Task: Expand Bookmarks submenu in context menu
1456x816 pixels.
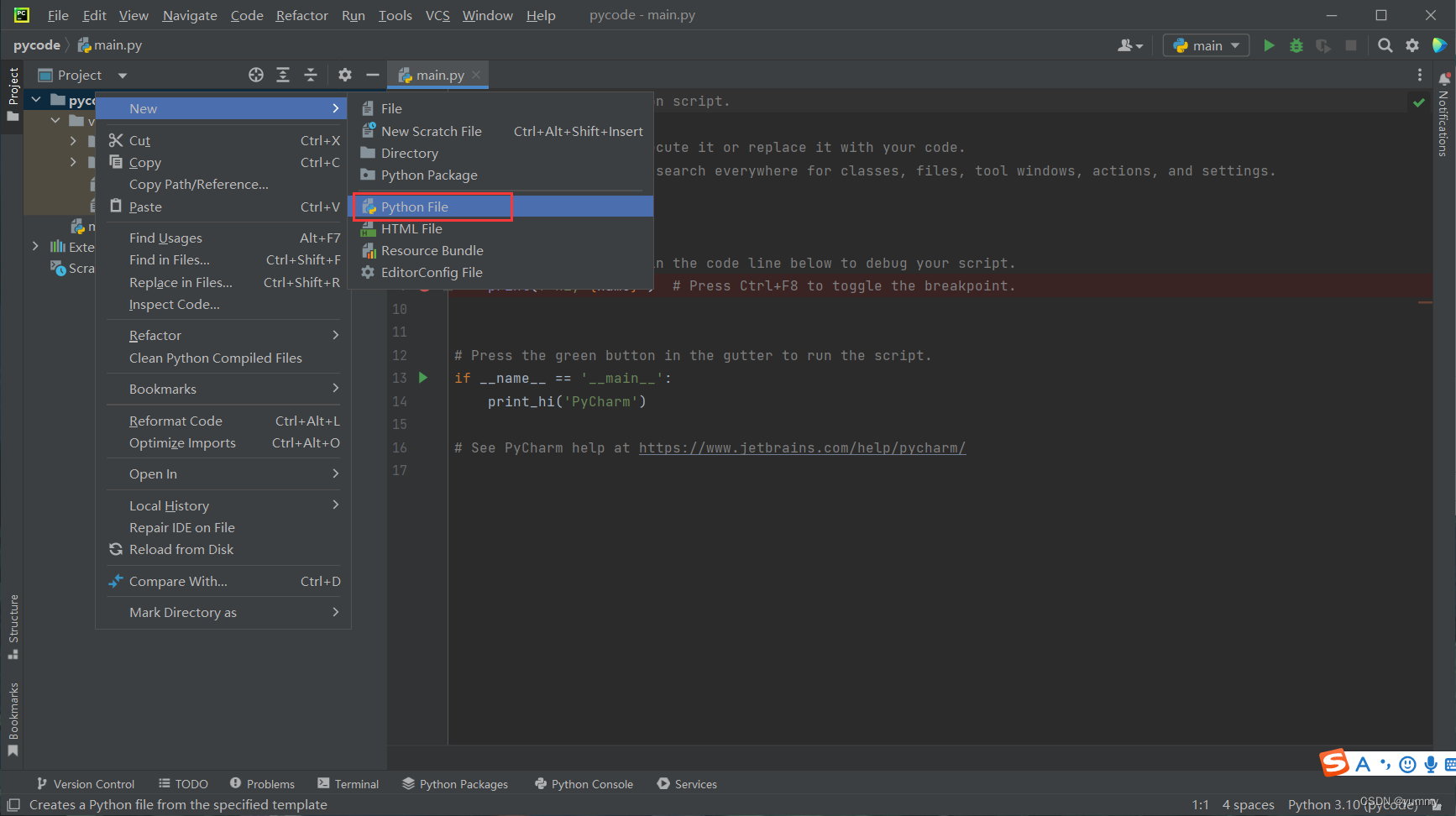Action: [223, 389]
